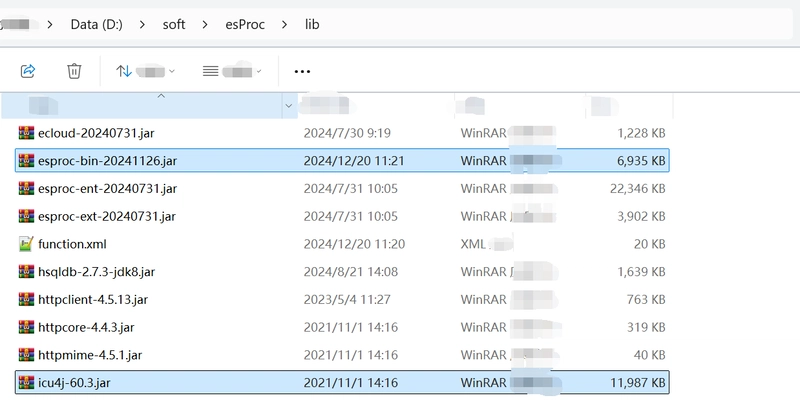Screen dimensions: 800x400
Task: Expand chevron after esProc breadcrumb
Action: (x=285, y=24)
